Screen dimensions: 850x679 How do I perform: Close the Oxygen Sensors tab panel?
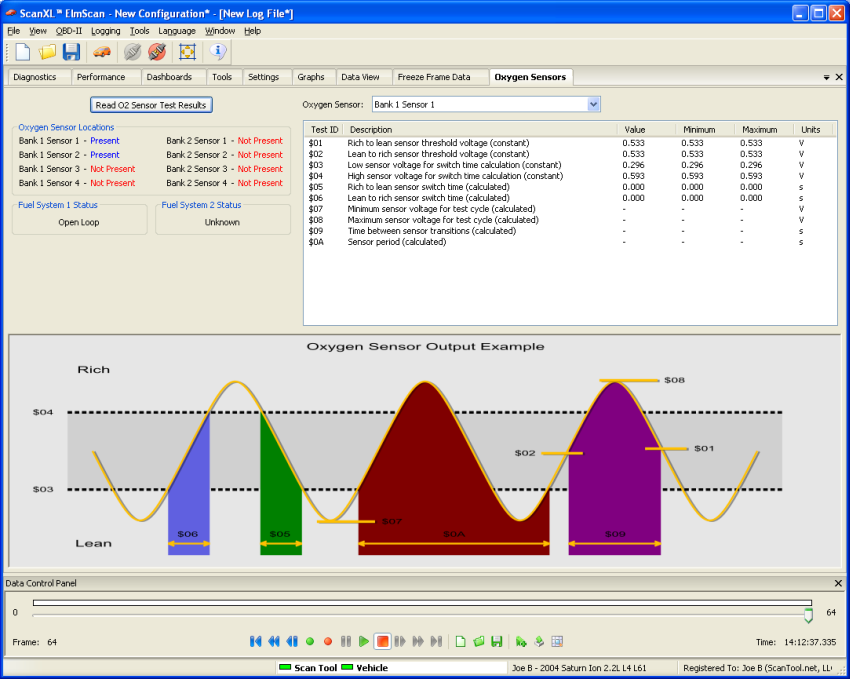pos(839,77)
